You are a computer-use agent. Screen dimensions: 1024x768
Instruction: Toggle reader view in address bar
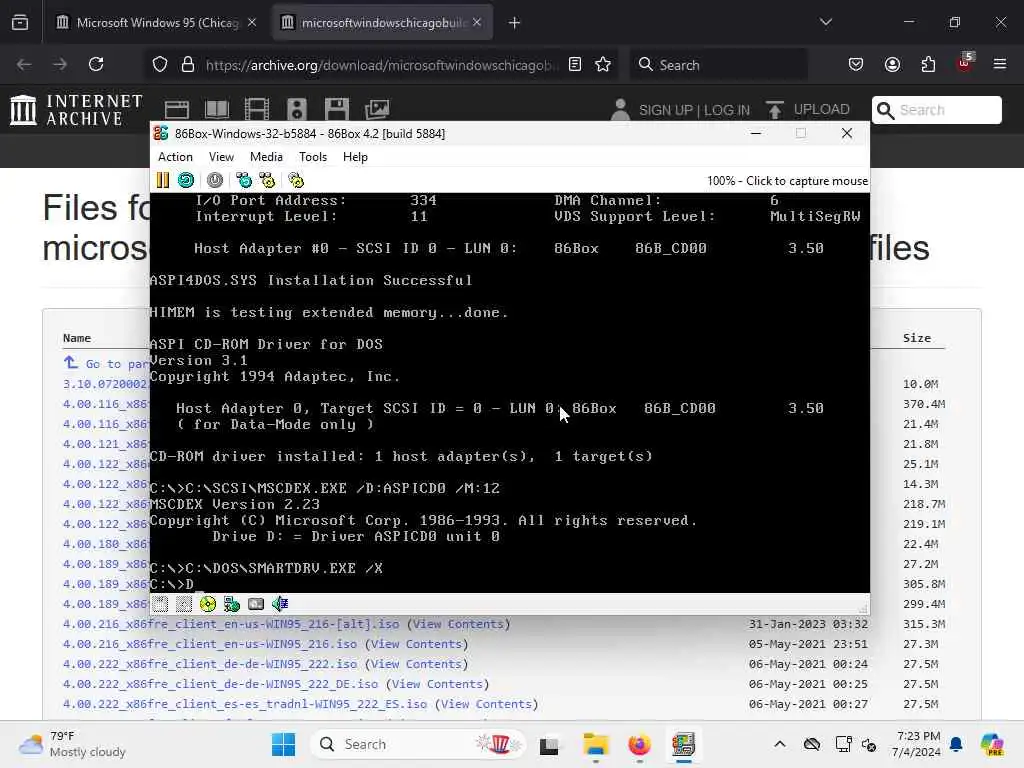[575, 64]
